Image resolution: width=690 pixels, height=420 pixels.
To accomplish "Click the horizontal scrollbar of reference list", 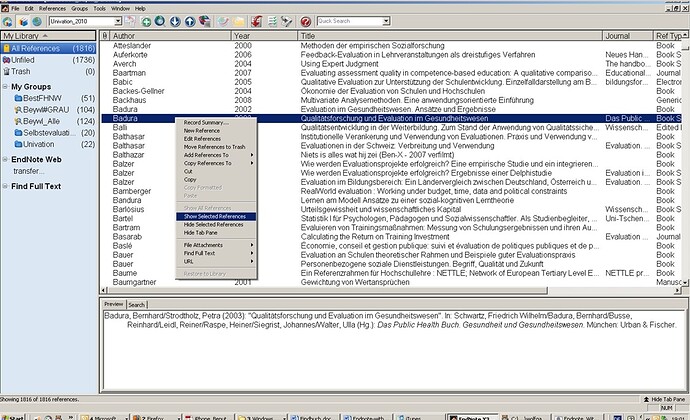I will 328,291.
